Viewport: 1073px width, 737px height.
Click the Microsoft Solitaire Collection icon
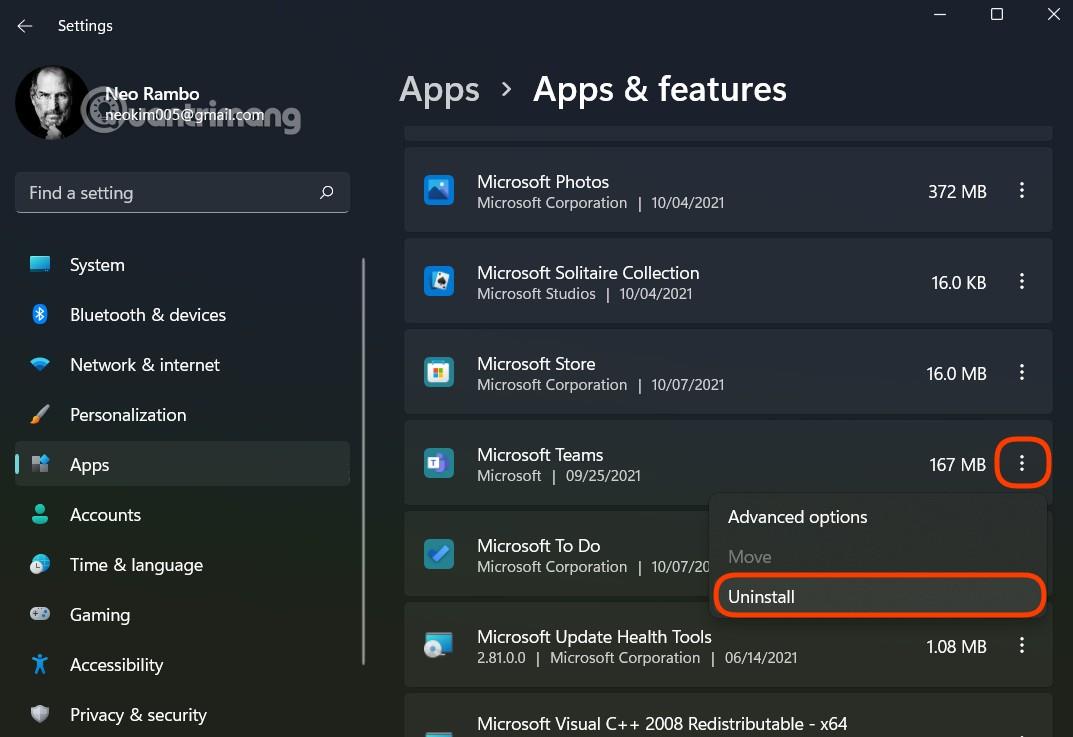pos(439,281)
